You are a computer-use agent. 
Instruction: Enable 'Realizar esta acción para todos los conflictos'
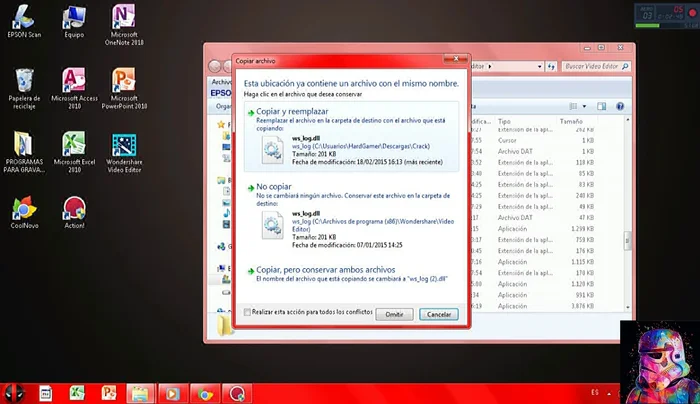247,313
